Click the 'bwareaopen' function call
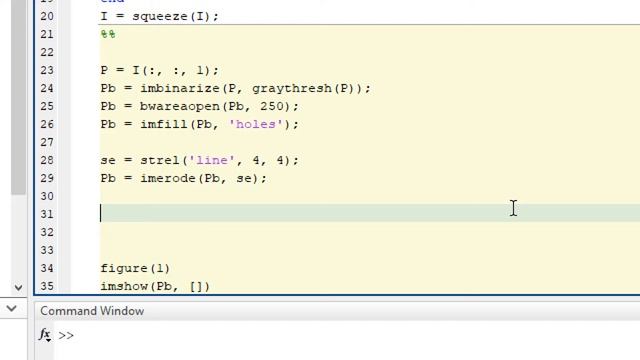 click(180, 106)
